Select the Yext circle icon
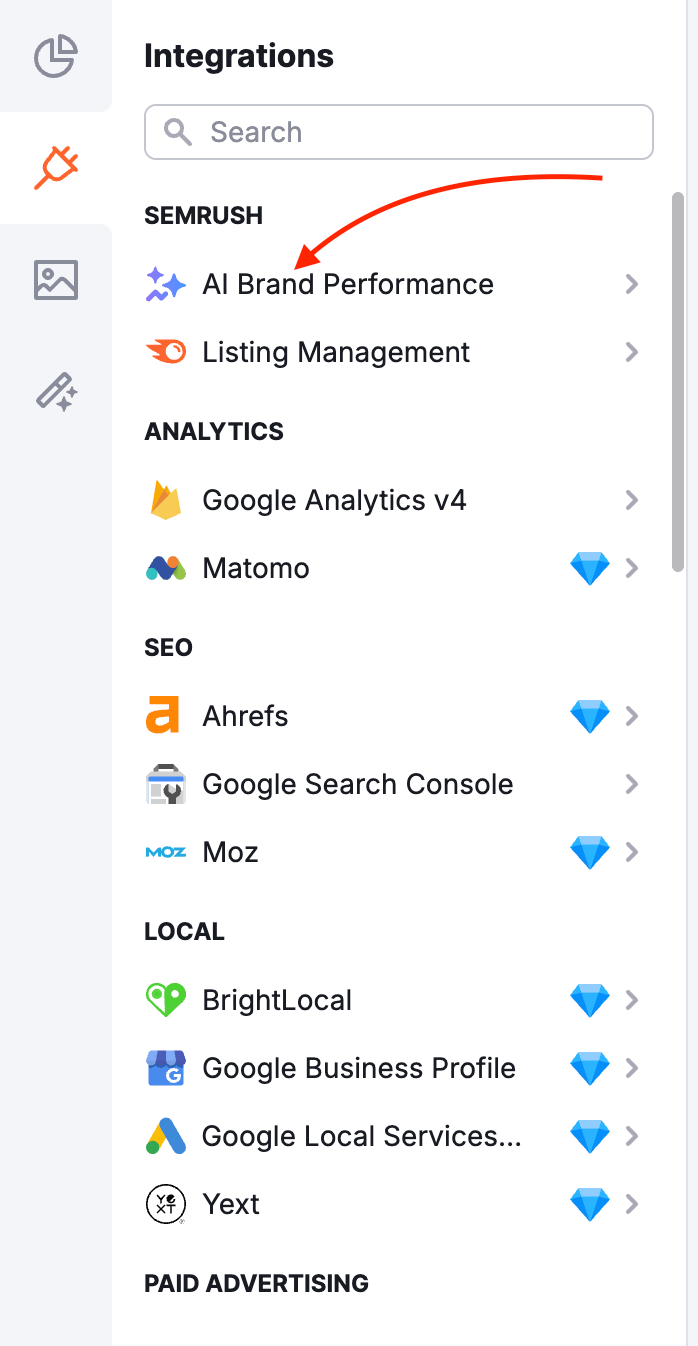The image size is (698, 1346). coord(166,1204)
